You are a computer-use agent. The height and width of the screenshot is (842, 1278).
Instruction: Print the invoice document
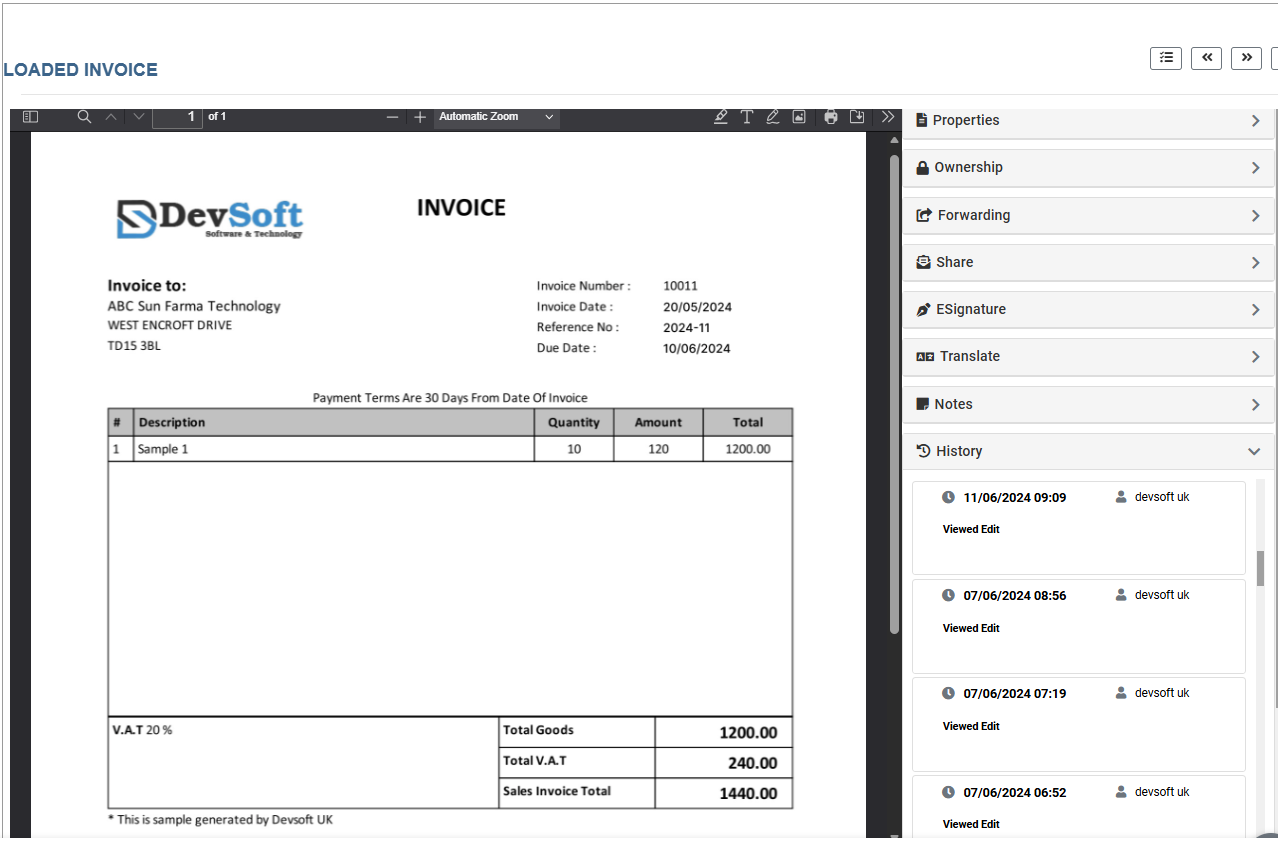(831, 117)
